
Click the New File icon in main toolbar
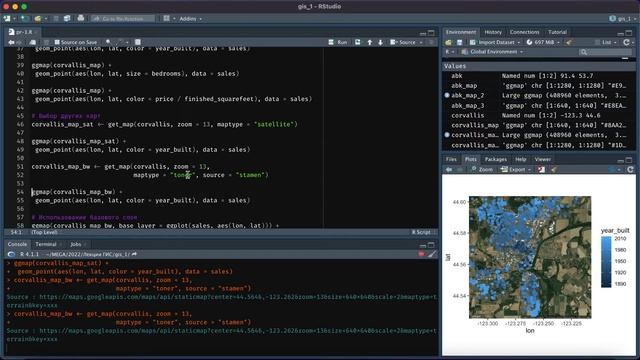click(x=7, y=18)
